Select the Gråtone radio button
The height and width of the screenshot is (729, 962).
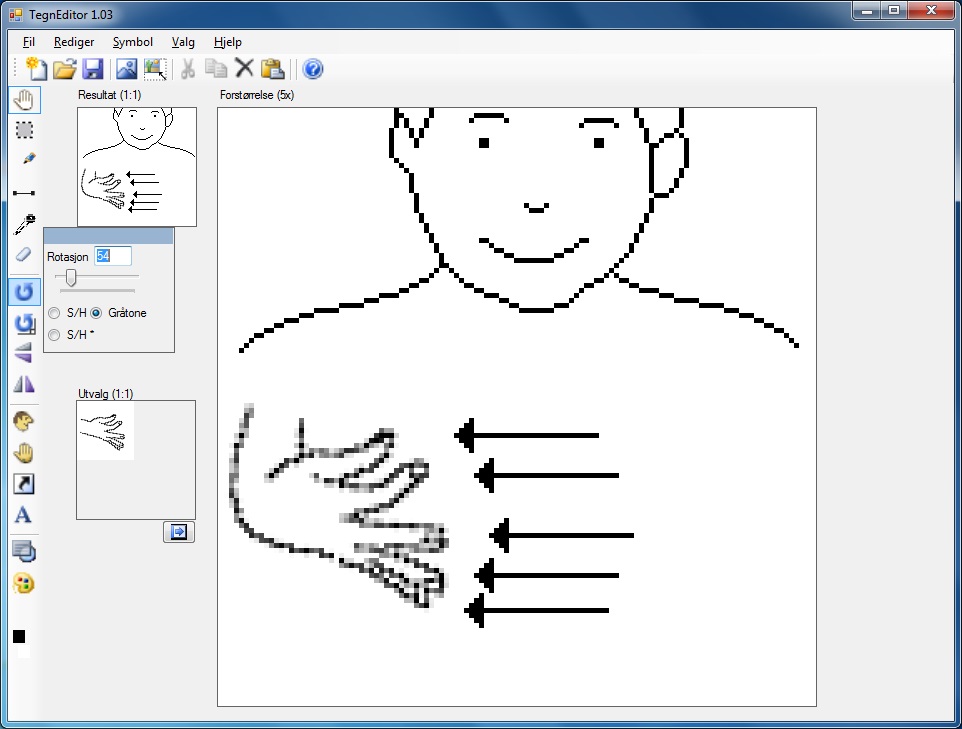[96, 313]
